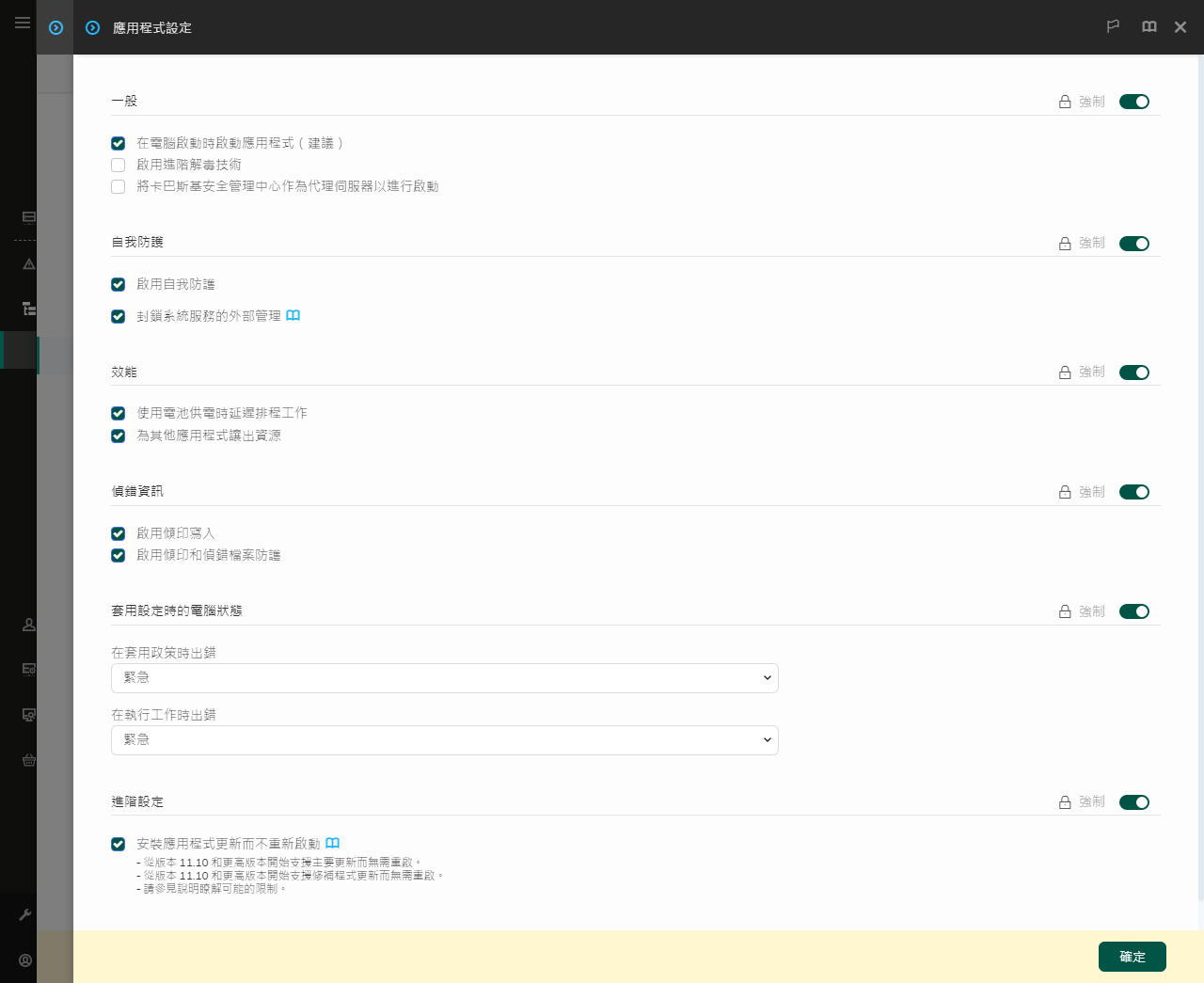Click the account icon at the sidebar bottom

[x=25, y=960]
